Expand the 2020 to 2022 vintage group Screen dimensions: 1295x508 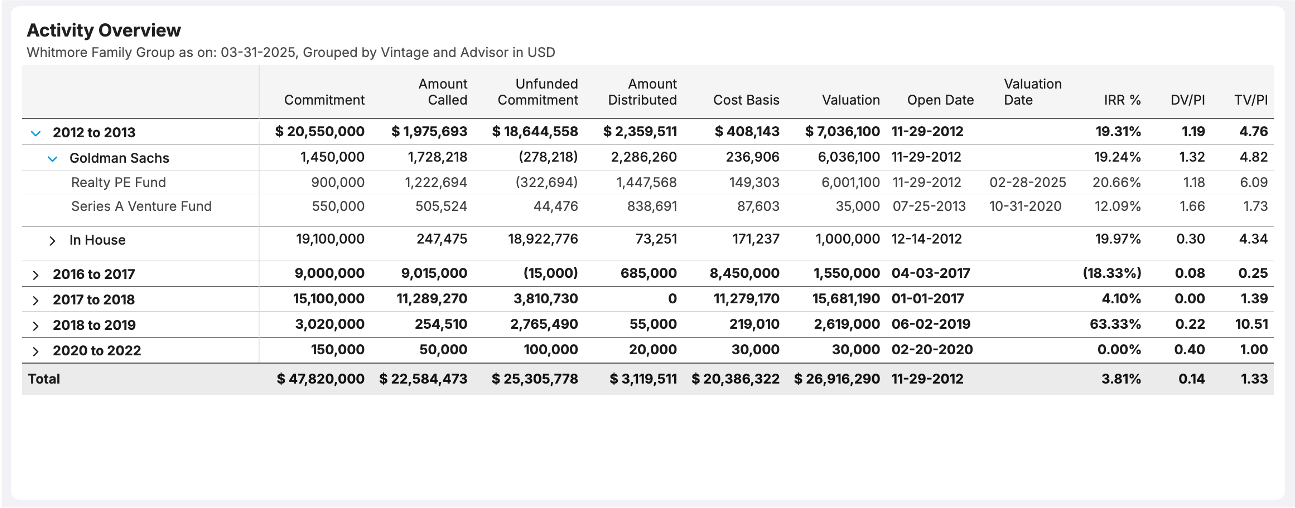point(36,350)
